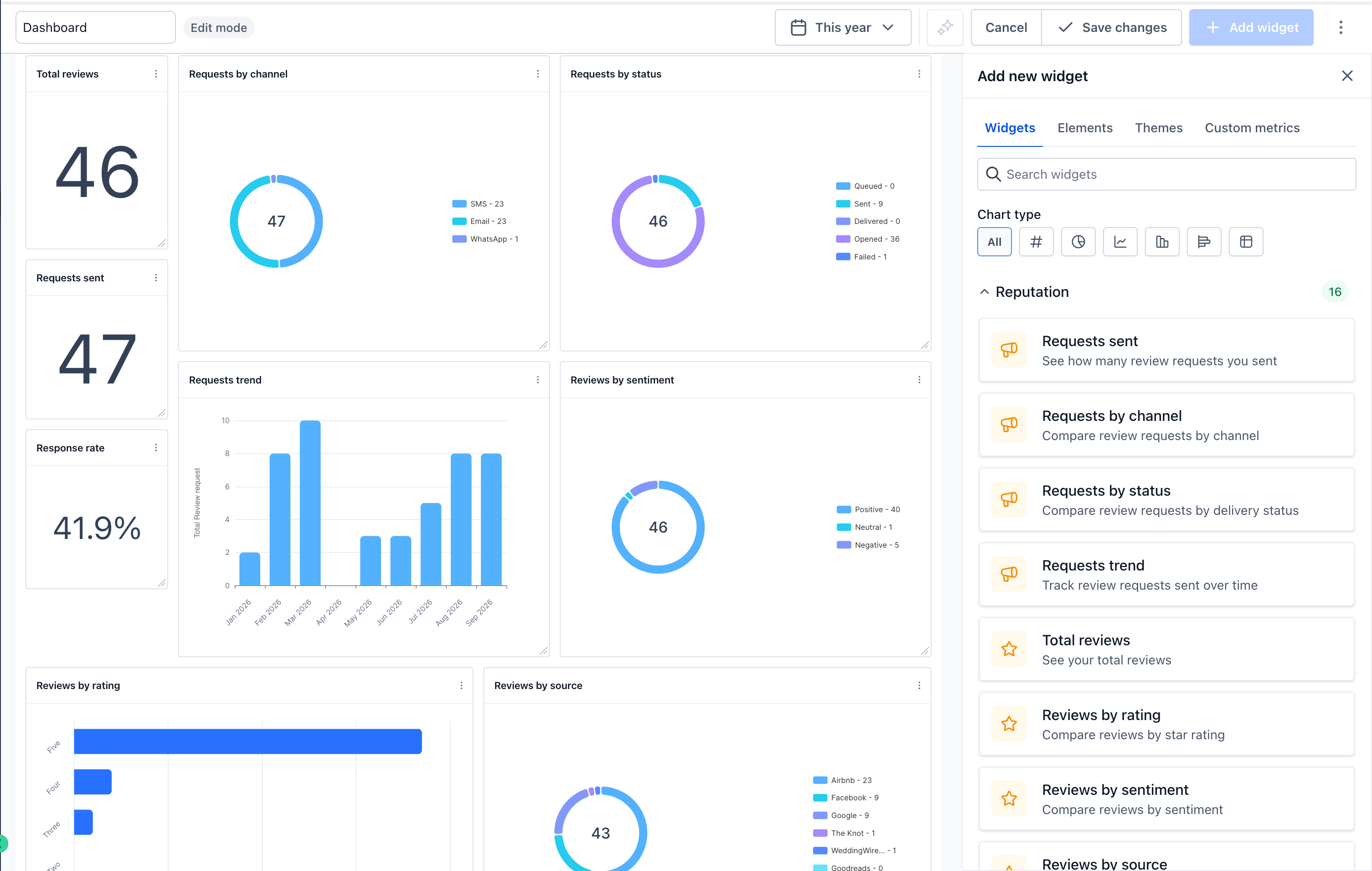Switch to the Widgets tab

(1010, 128)
